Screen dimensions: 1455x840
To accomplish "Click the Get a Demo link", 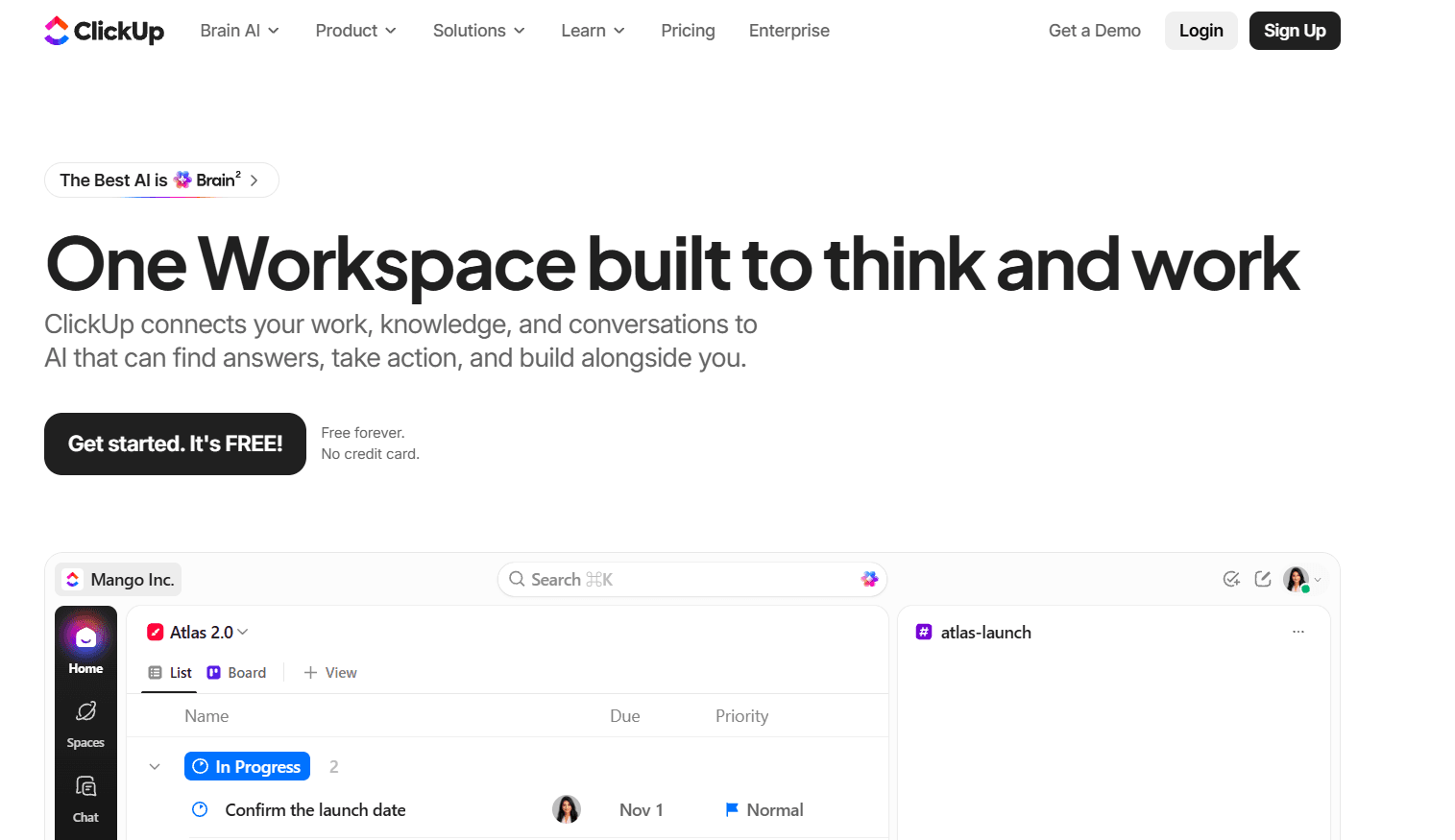I will click(x=1094, y=31).
